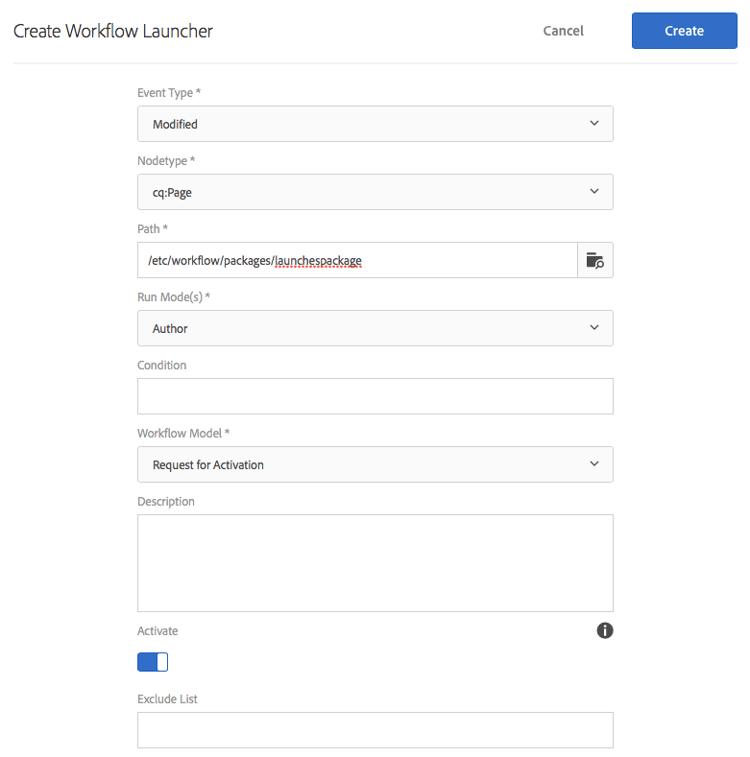Click the Activate info icon

tap(605, 631)
